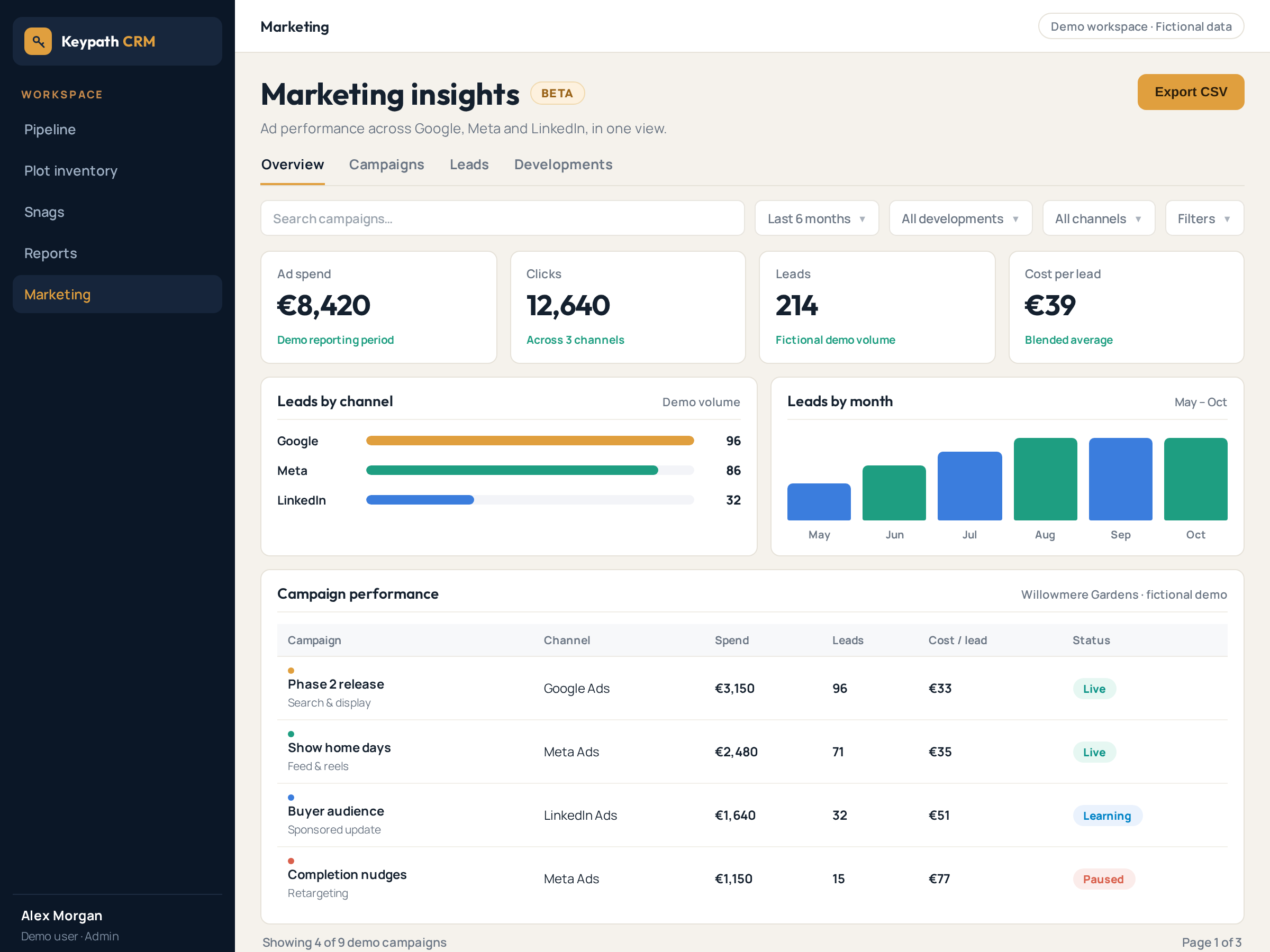The image size is (1270, 952).
Task: Open the Pipeline workspace page
Action: click(117, 130)
